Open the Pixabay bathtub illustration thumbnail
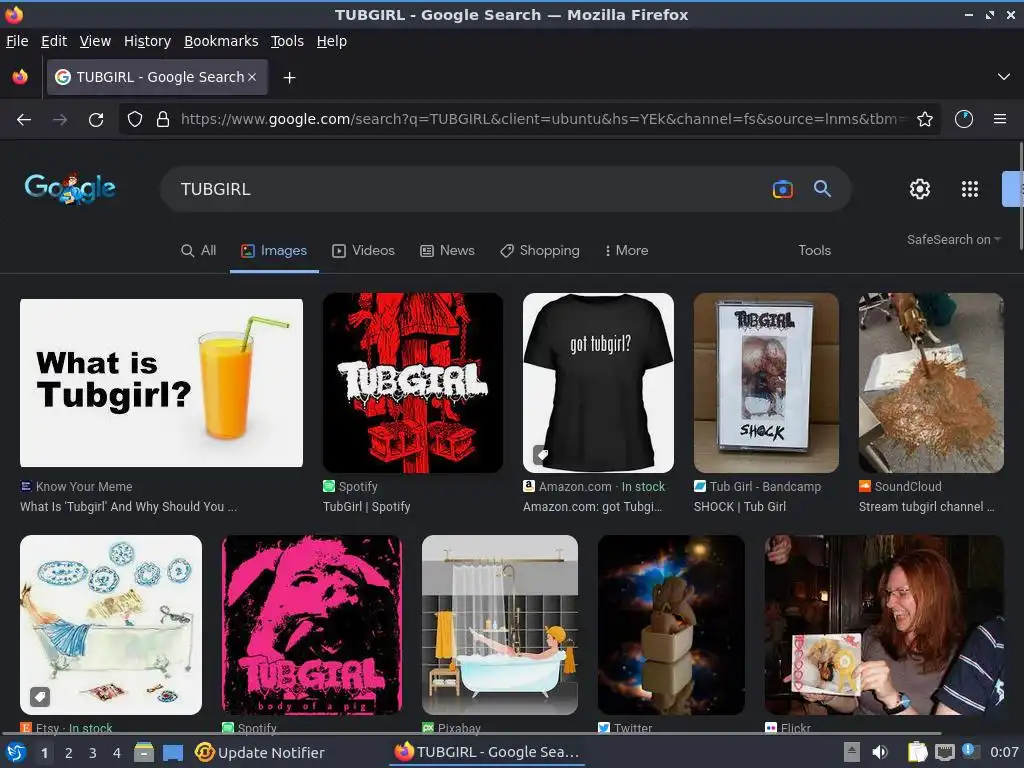The height and width of the screenshot is (768, 1024). (x=500, y=625)
